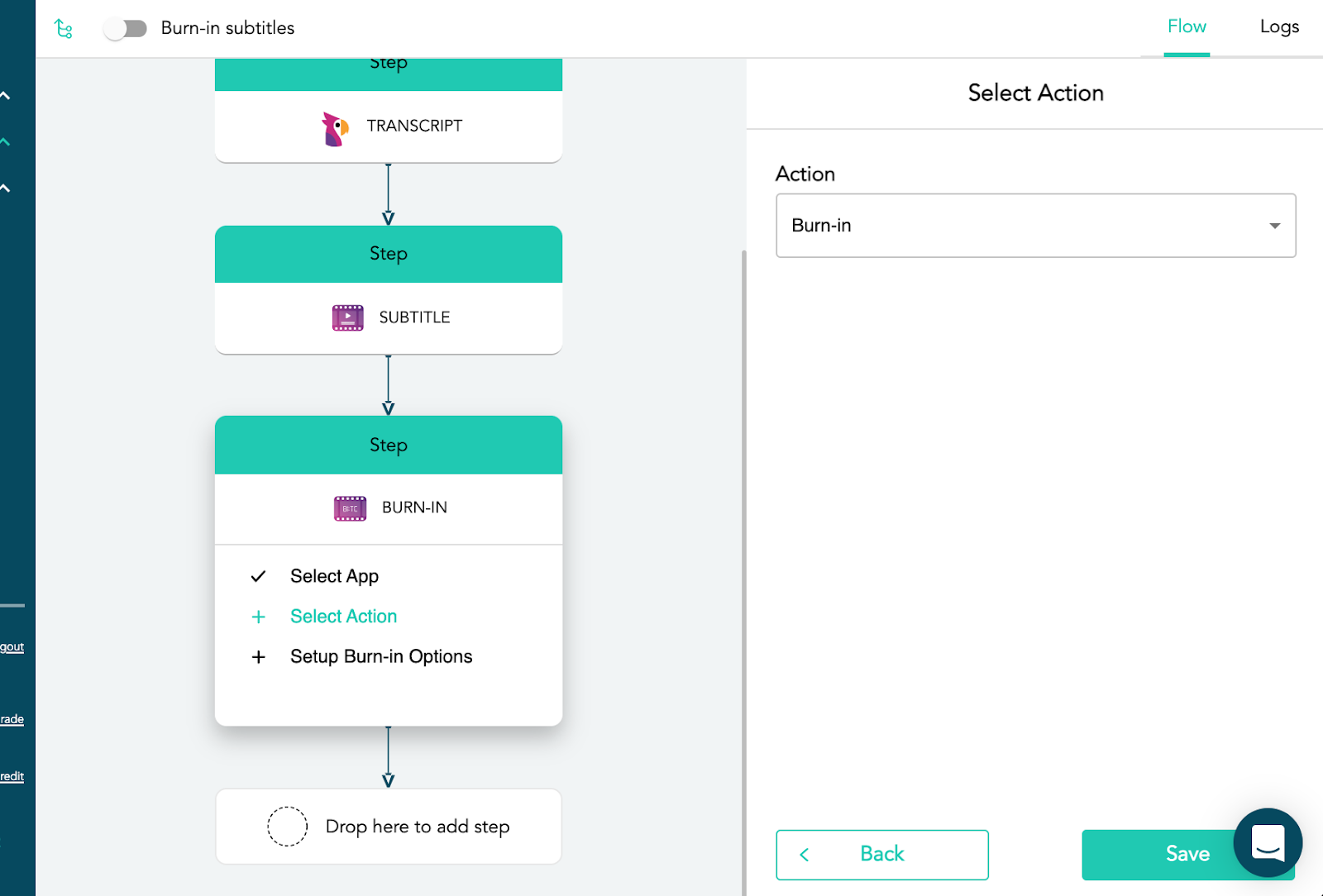
Task: Open the Action dropdown showing Burn-in
Action: pyautogui.click(x=1035, y=226)
